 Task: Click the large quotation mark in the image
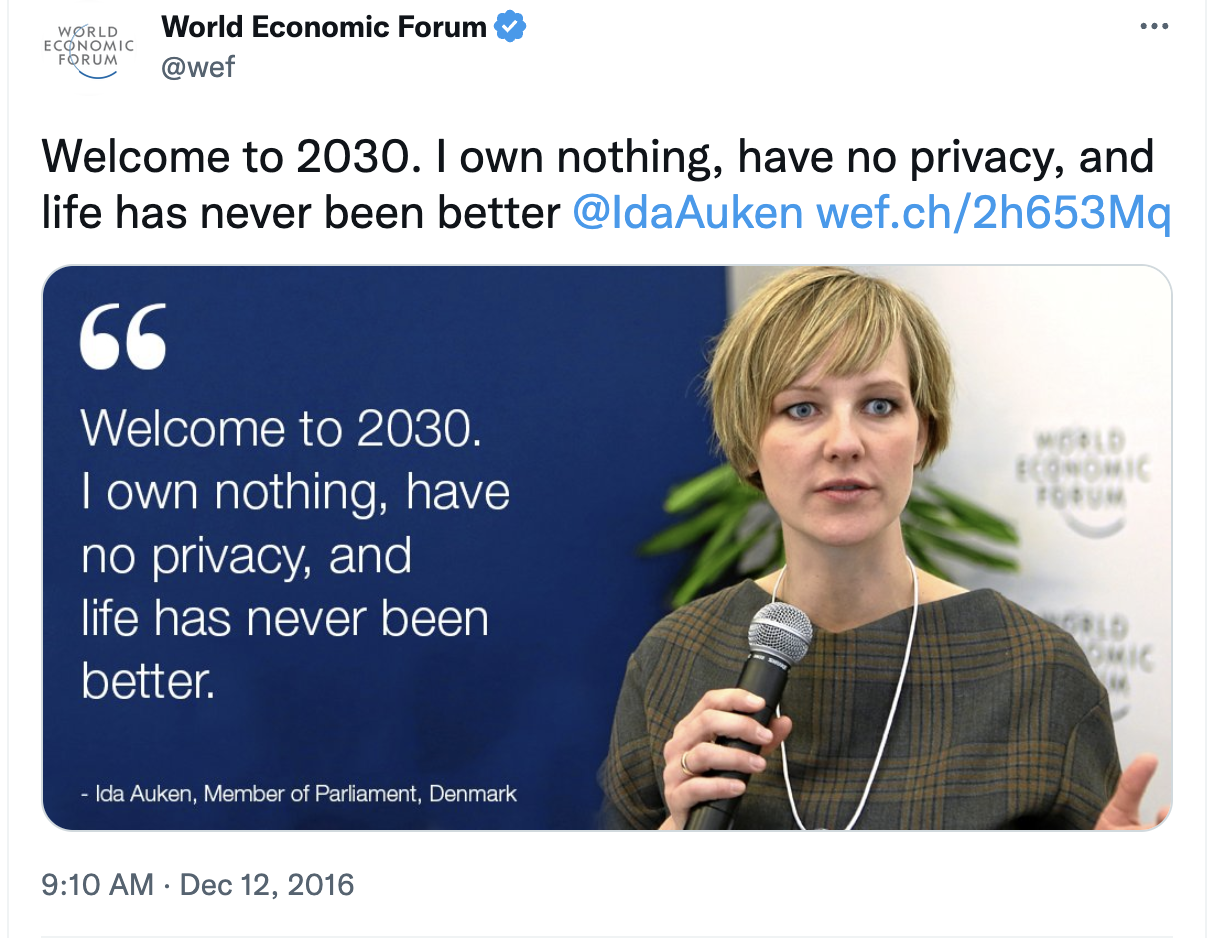pos(123,337)
